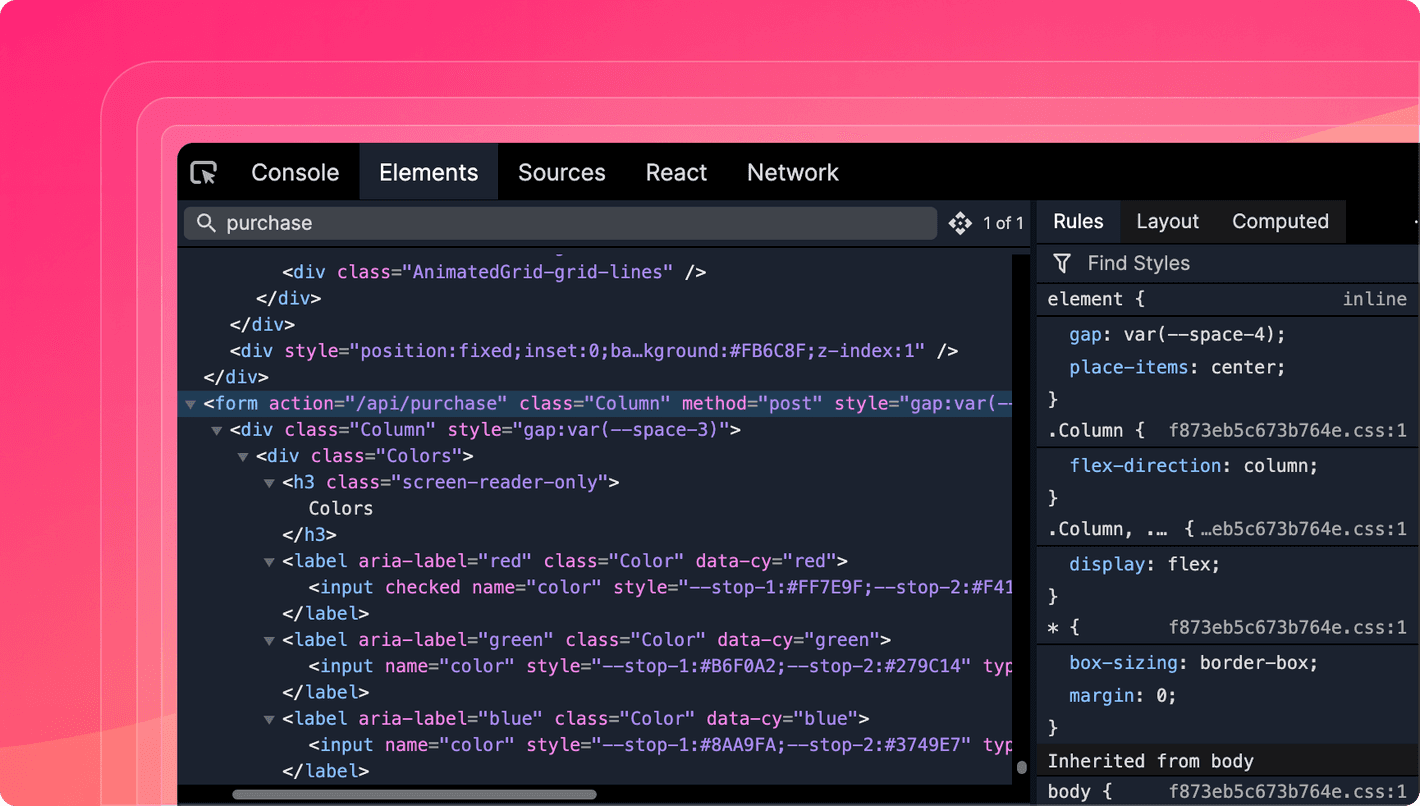This screenshot has width=1420, height=806.
Task: Select the Network tab
Action: point(792,173)
